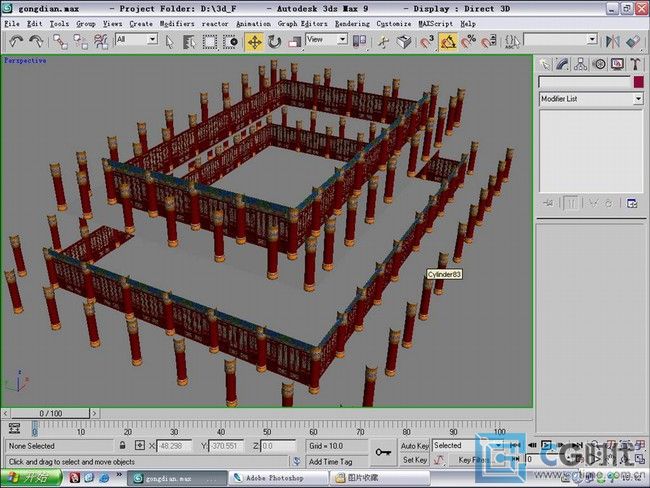Open the MAXScript menu
650x488 pixels.
pos(436,24)
